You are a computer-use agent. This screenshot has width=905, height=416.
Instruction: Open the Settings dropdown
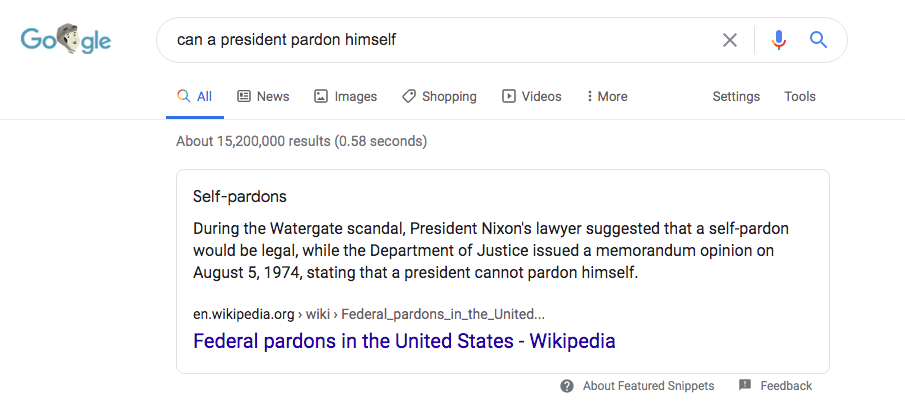(x=736, y=96)
